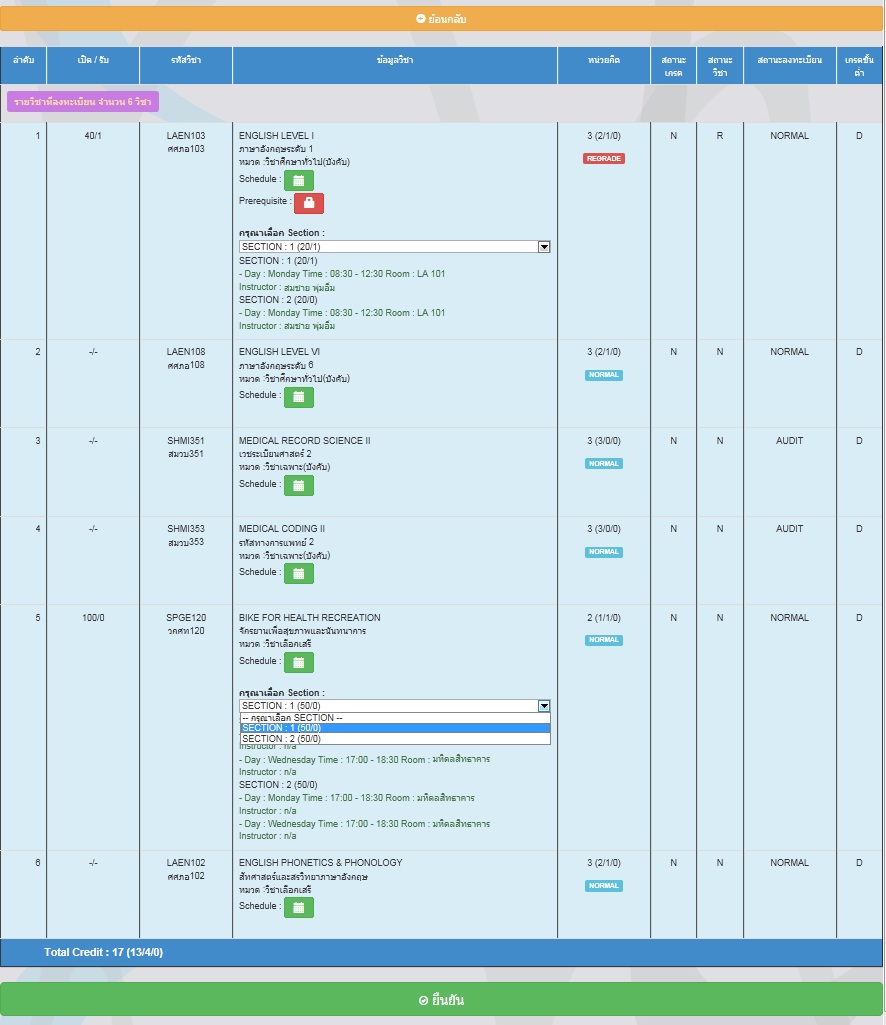Image resolution: width=886 pixels, height=1025 pixels.
Task: Open schedule calendar for BIKE FOR HEALTH RECREATION
Action: click(299, 662)
